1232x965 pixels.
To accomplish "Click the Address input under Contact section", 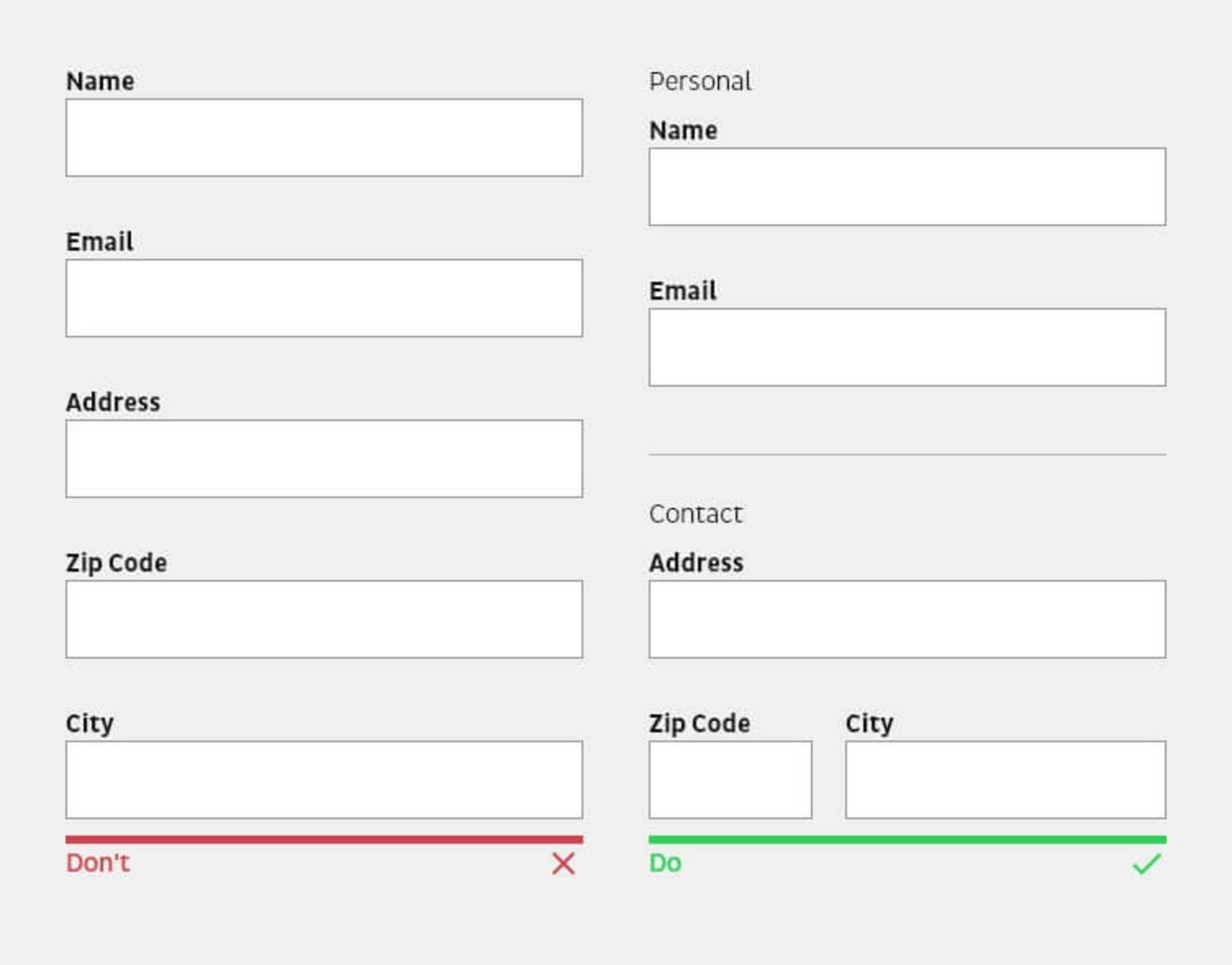I will [x=907, y=618].
